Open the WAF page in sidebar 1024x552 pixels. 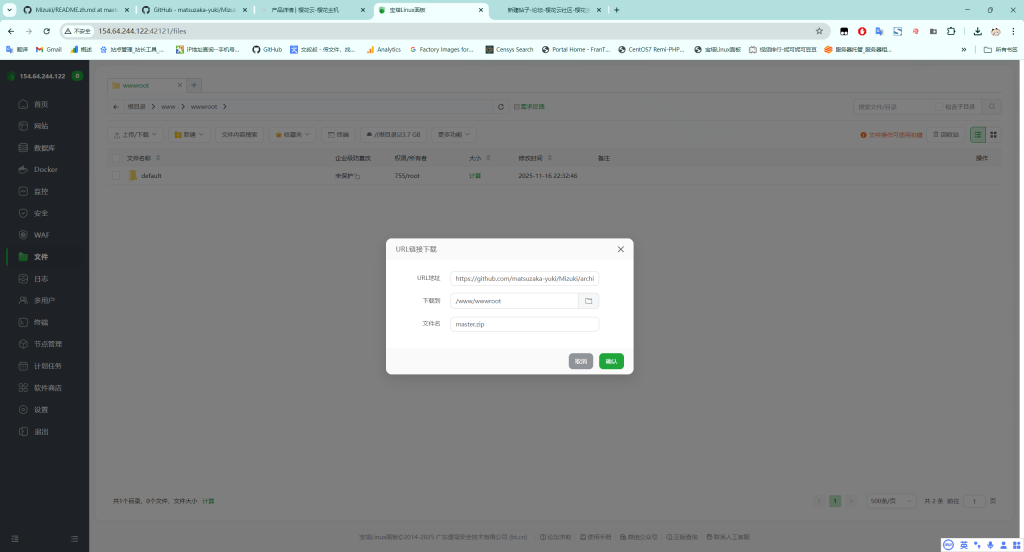(x=41, y=235)
